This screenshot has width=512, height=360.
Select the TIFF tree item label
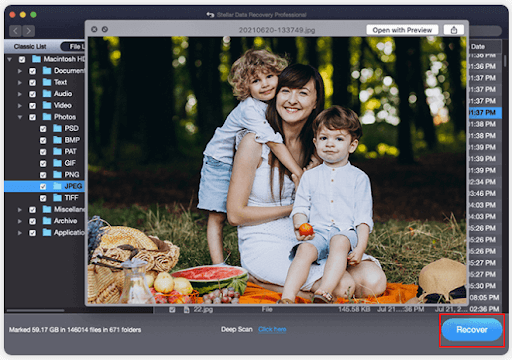[x=71, y=198]
